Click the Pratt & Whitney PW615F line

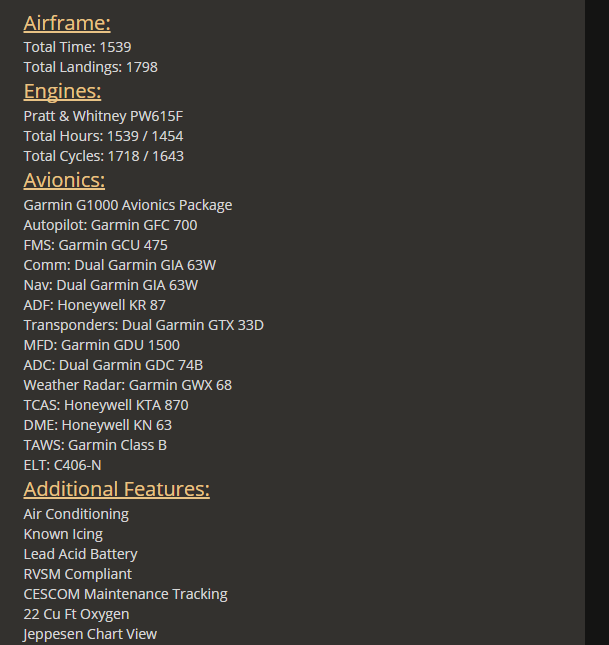[x=103, y=116]
